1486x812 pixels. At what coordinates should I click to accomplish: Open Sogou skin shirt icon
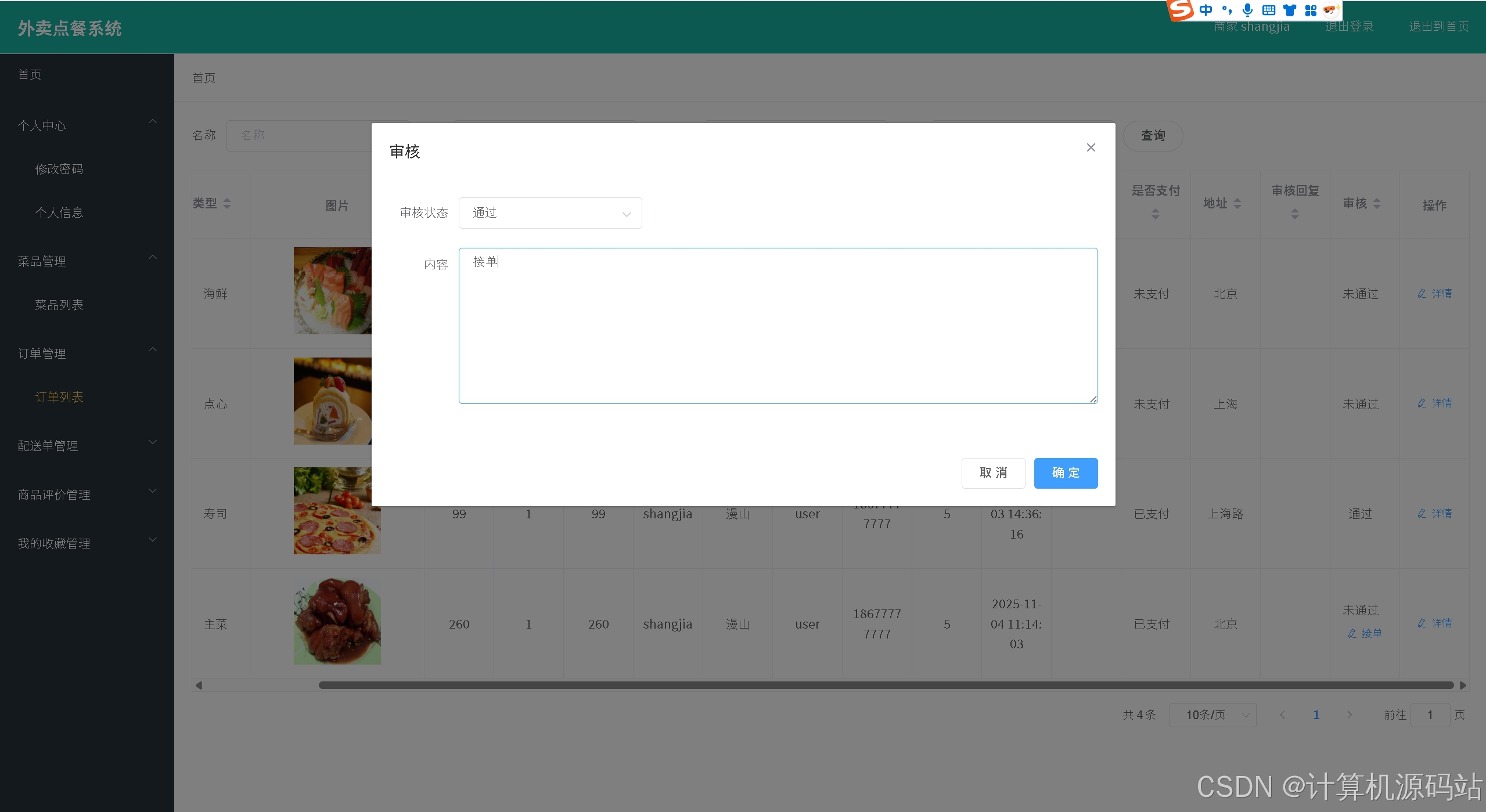(1290, 10)
